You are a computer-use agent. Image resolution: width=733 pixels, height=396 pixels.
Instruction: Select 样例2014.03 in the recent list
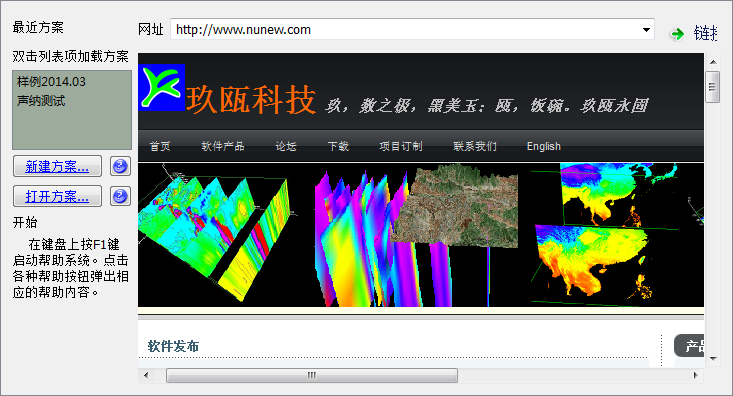point(51,82)
